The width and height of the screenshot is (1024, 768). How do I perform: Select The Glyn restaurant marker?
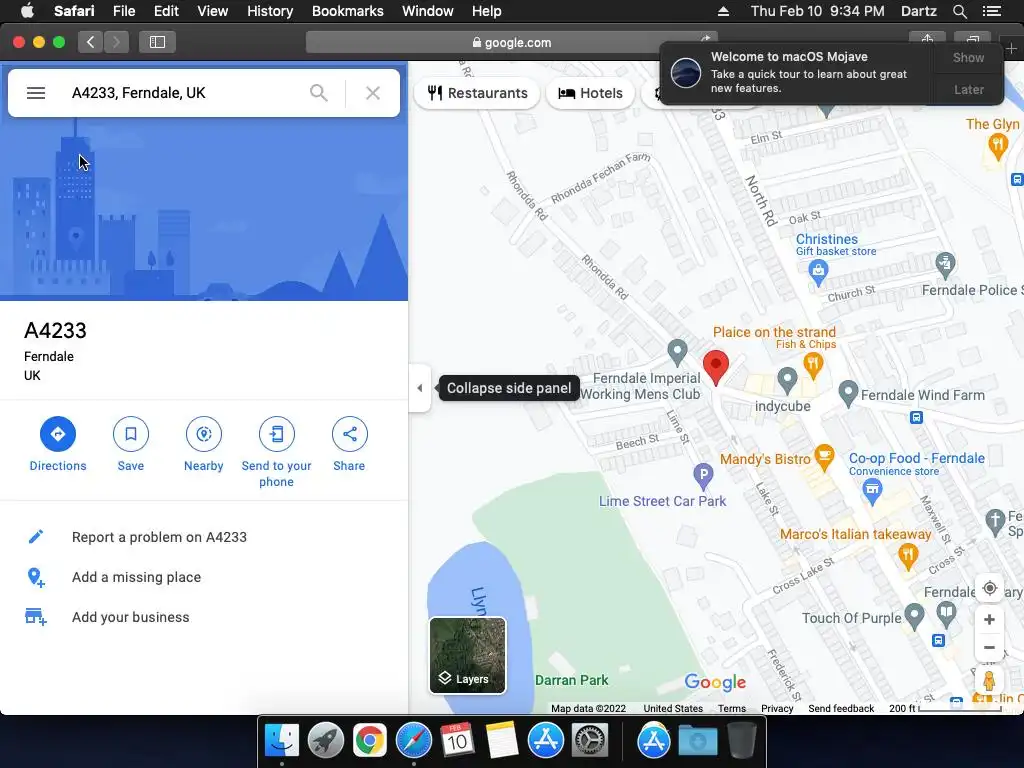click(x=997, y=146)
